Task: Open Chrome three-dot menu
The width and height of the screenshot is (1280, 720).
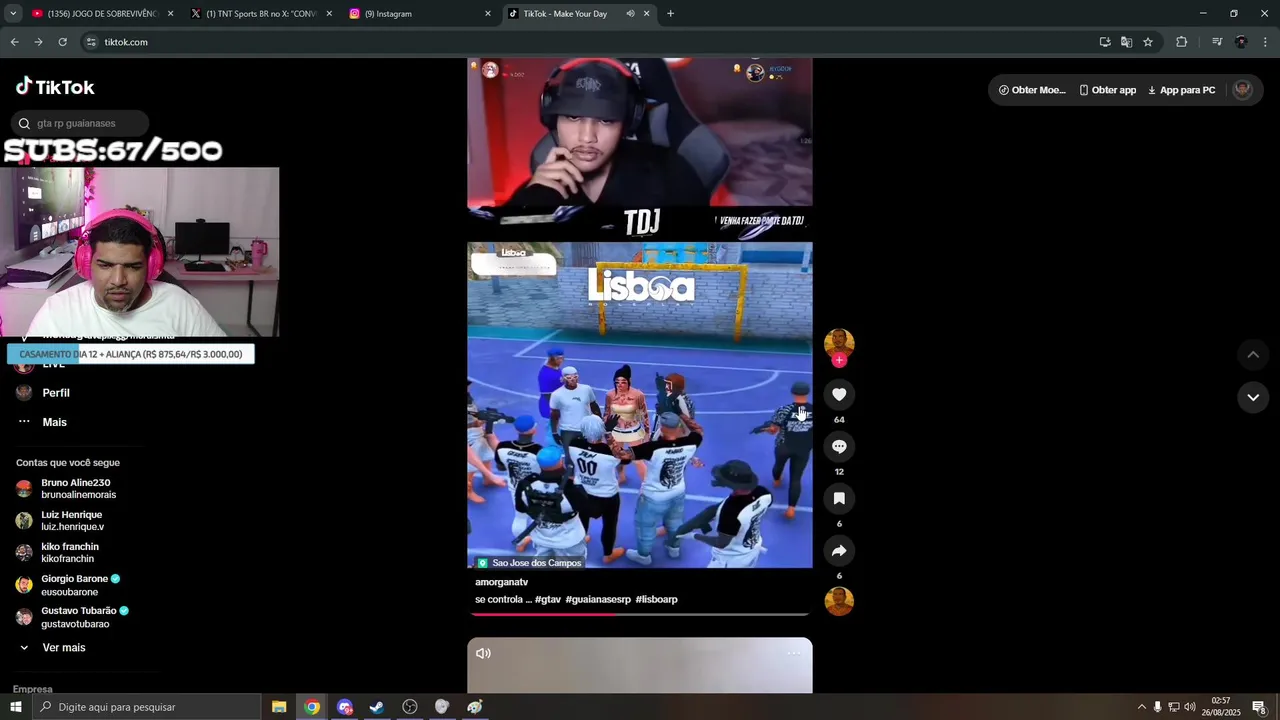Action: (1266, 42)
